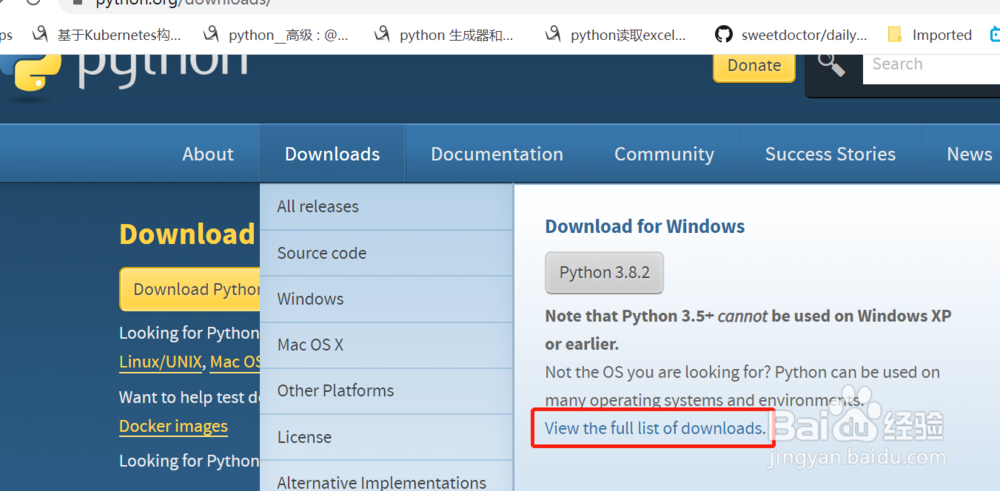Viewport: 1000px width, 491px height.
Task: Open the Docker images link
Action: 173,426
